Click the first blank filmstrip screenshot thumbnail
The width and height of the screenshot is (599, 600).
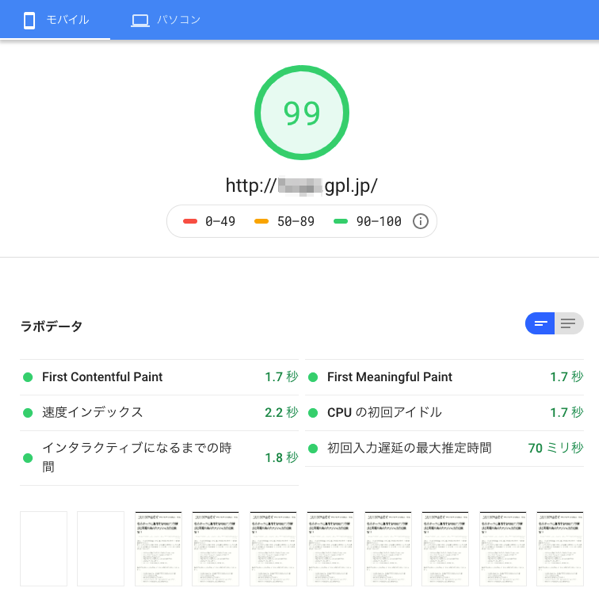(x=44, y=549)
